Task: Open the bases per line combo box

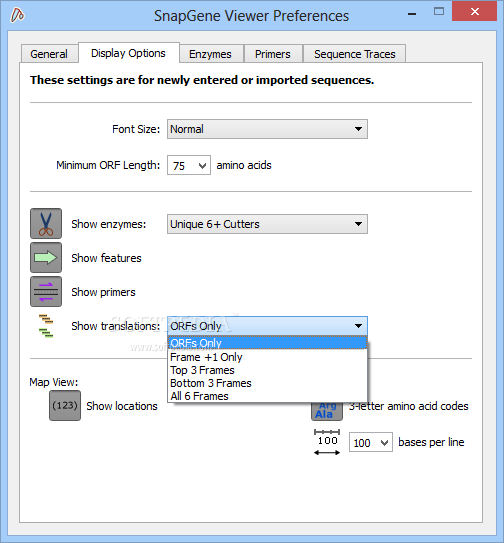Action: (x=371, y=442)
